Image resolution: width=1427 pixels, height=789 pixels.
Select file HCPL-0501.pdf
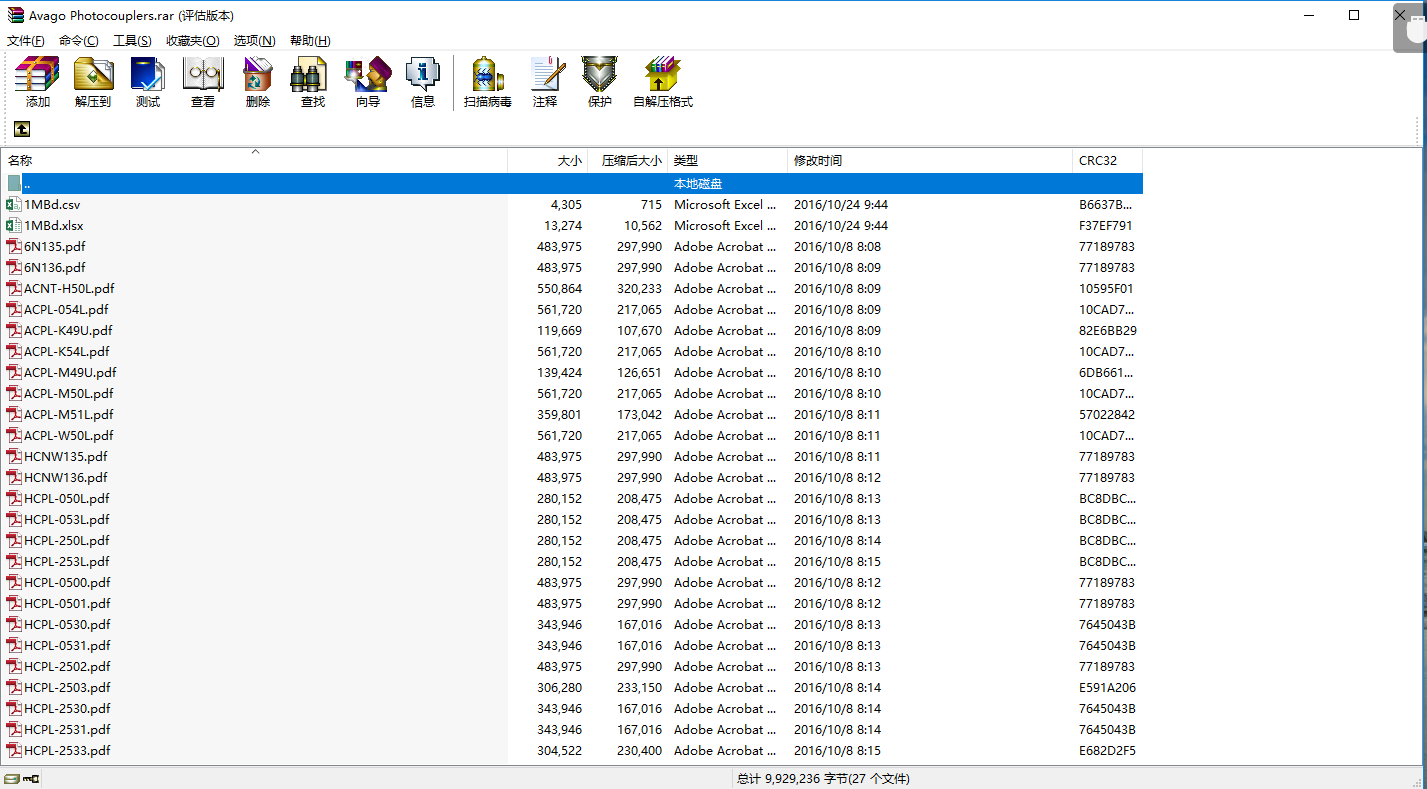(x=67, y=603)
